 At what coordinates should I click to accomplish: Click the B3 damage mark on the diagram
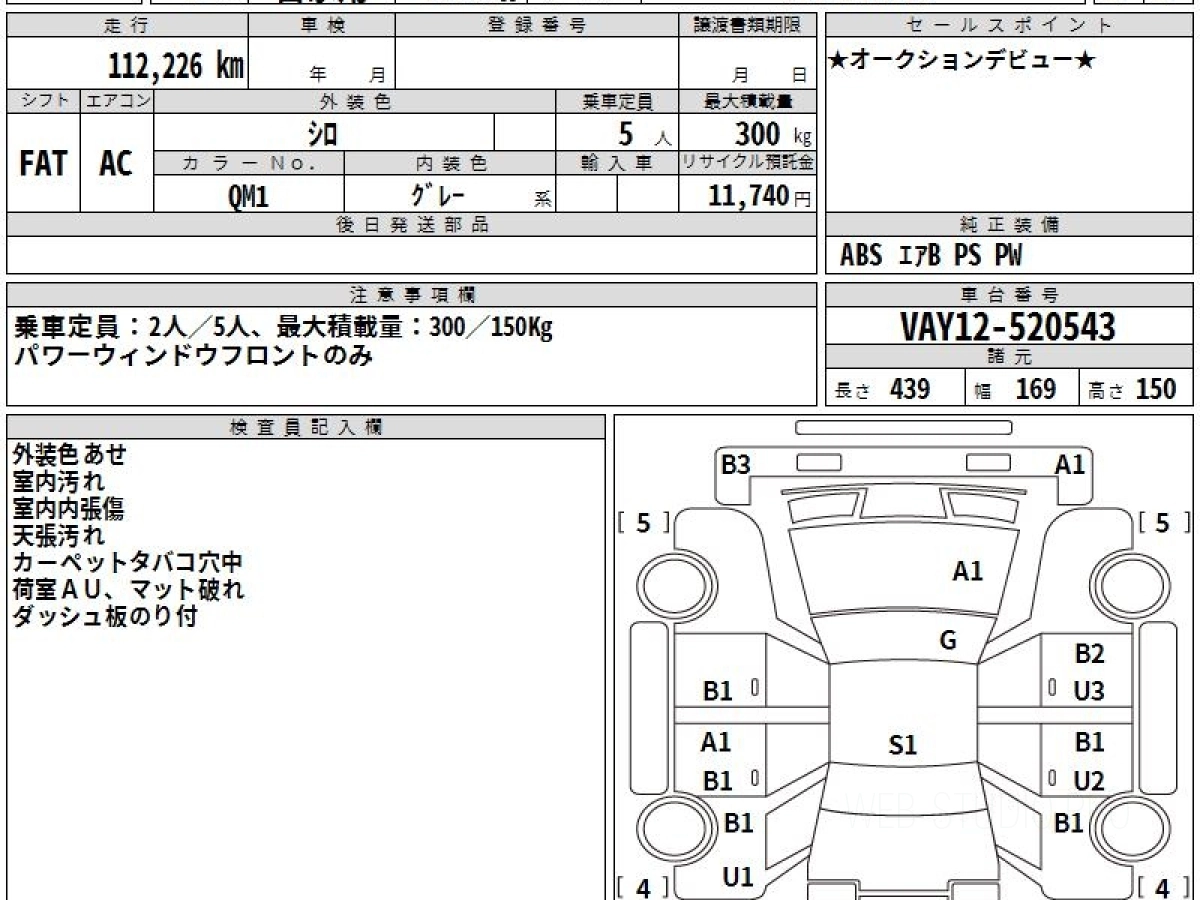[x=736, y=464]
